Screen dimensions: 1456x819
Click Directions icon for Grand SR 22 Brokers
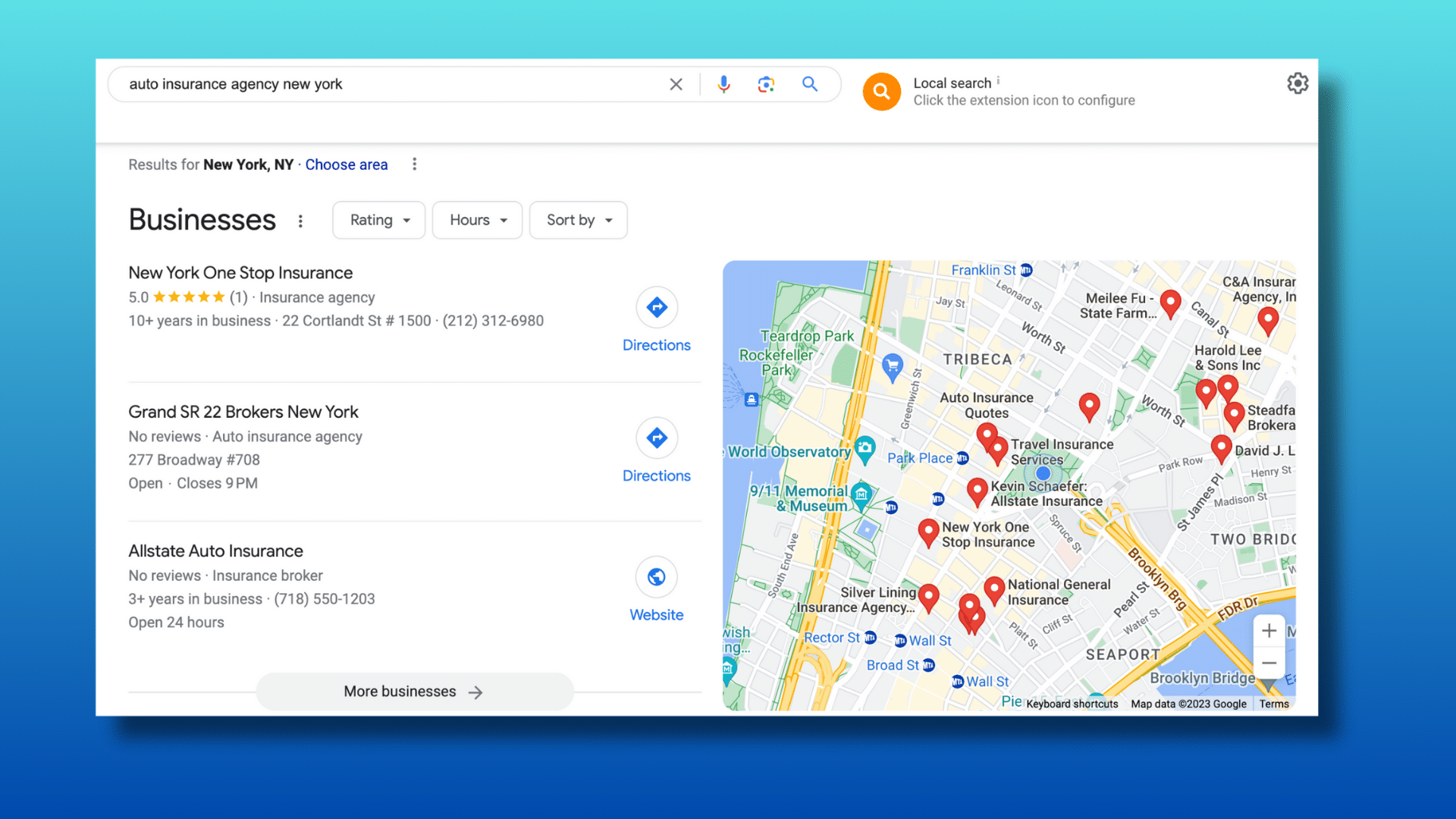(x=657, y=437)
